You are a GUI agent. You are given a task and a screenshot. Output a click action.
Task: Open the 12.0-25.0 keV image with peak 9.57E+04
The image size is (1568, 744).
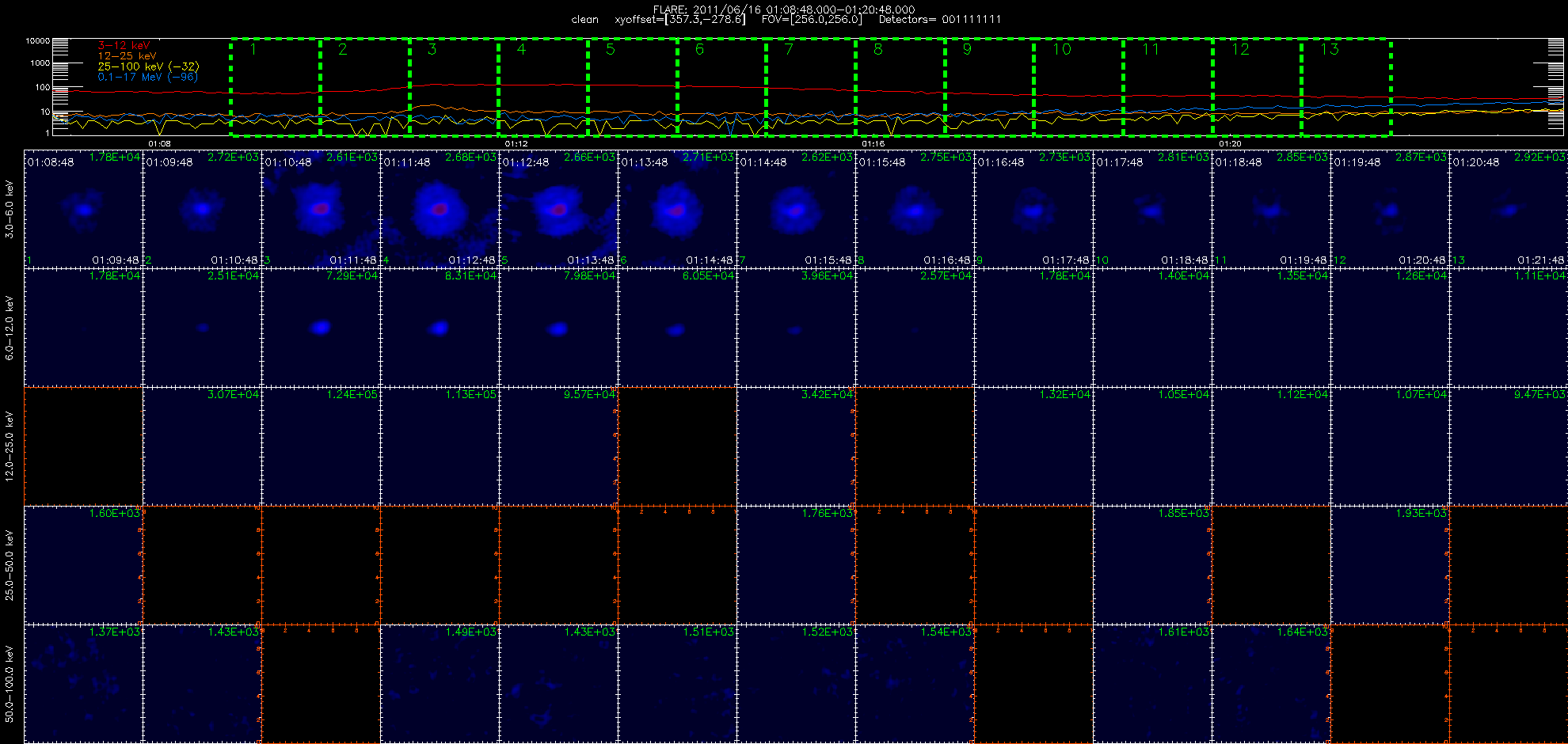coord(558,446)
